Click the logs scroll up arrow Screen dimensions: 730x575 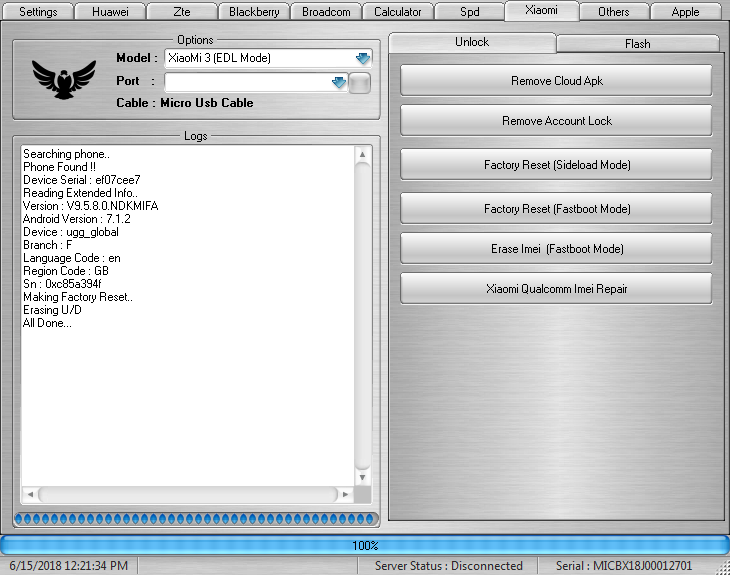coord(362,154)
